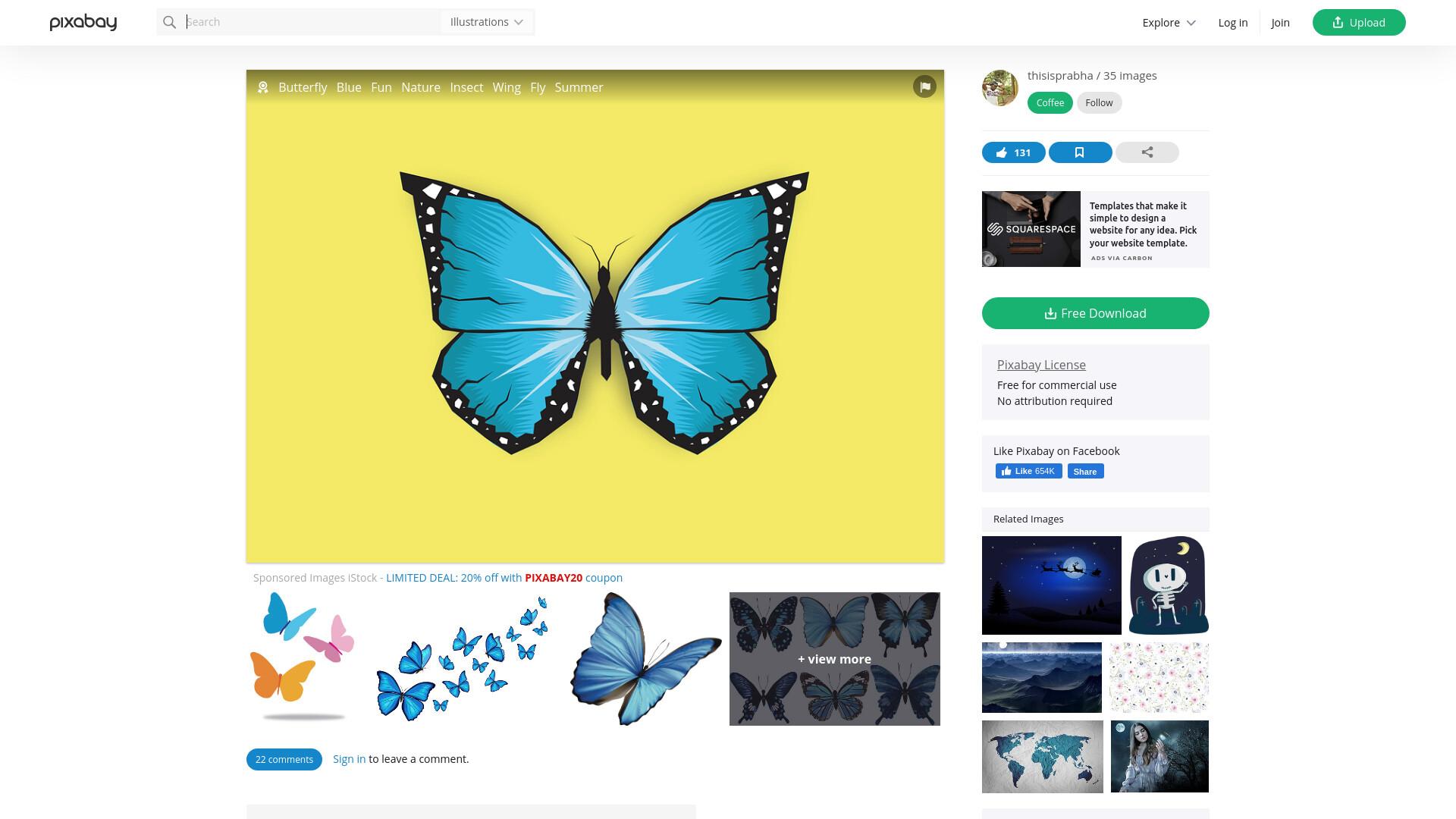The height and width of the screenshot is (819, 1456).
Task: Click the editor's choice badge icon
Action: [263, 87]
